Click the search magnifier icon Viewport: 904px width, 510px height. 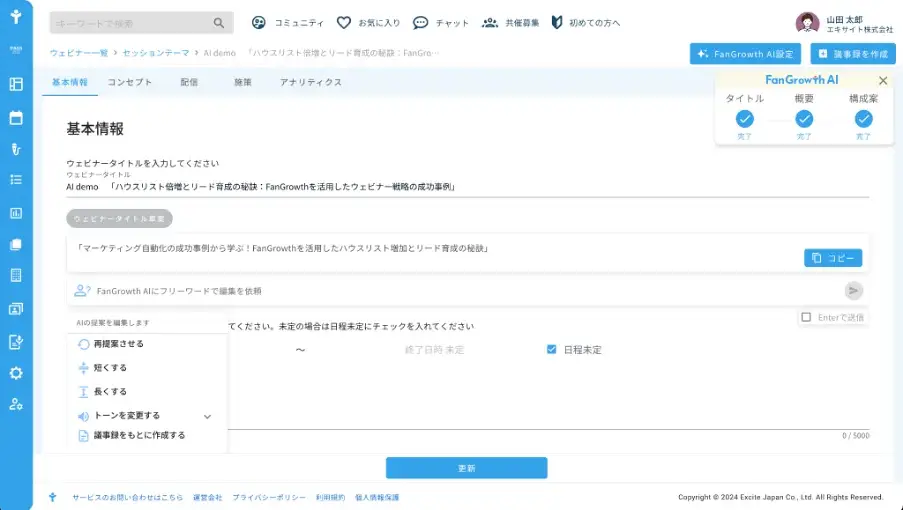[x=219, y=23]
